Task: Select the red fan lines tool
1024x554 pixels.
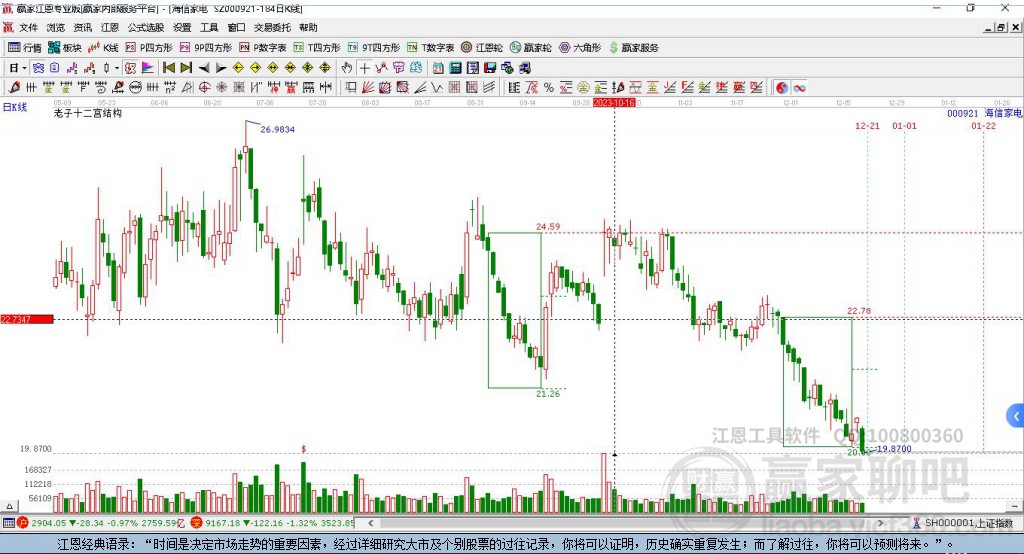Action: (368, 87)
